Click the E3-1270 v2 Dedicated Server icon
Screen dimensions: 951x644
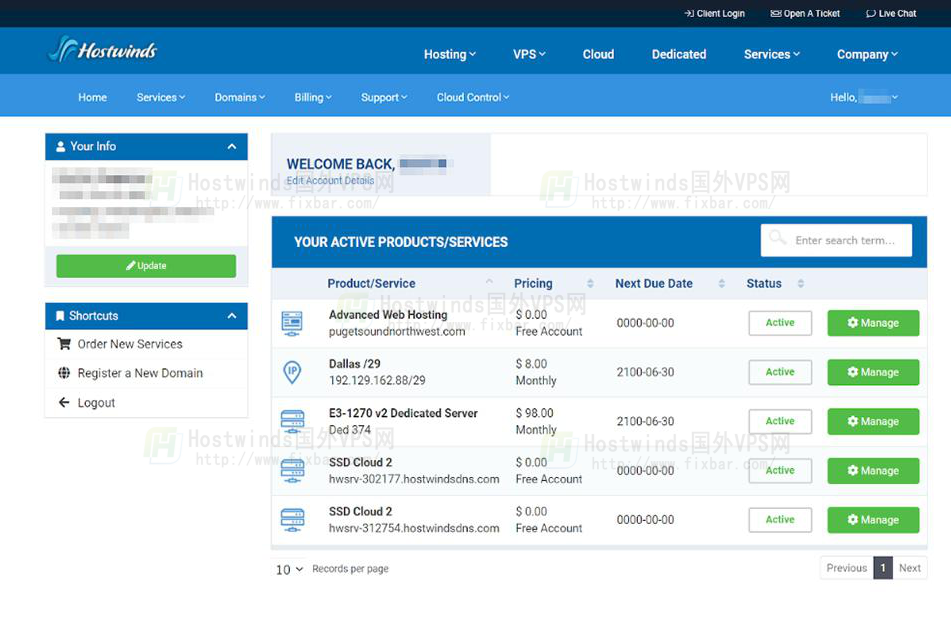pyautogui.click(x=292, y=421)
